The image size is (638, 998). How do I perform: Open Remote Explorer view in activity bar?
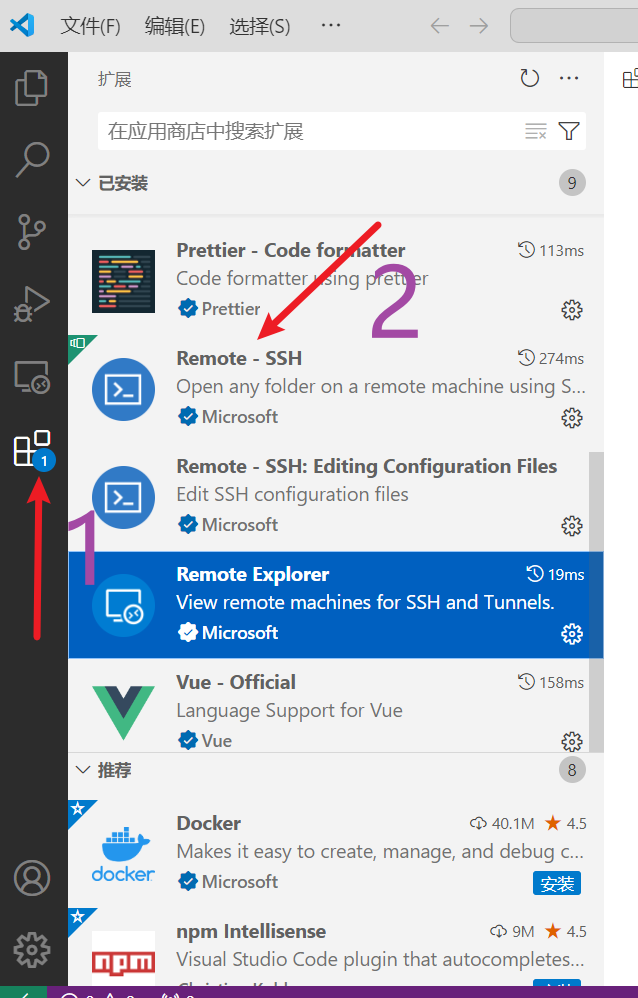[31, 377]
